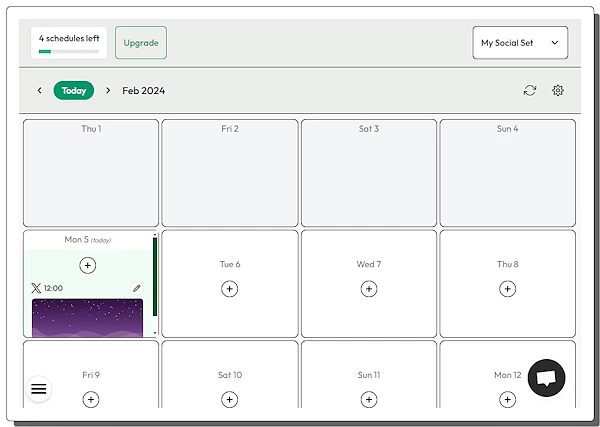
Task: Expand the My Social Set dropdown
Action: 520,43
